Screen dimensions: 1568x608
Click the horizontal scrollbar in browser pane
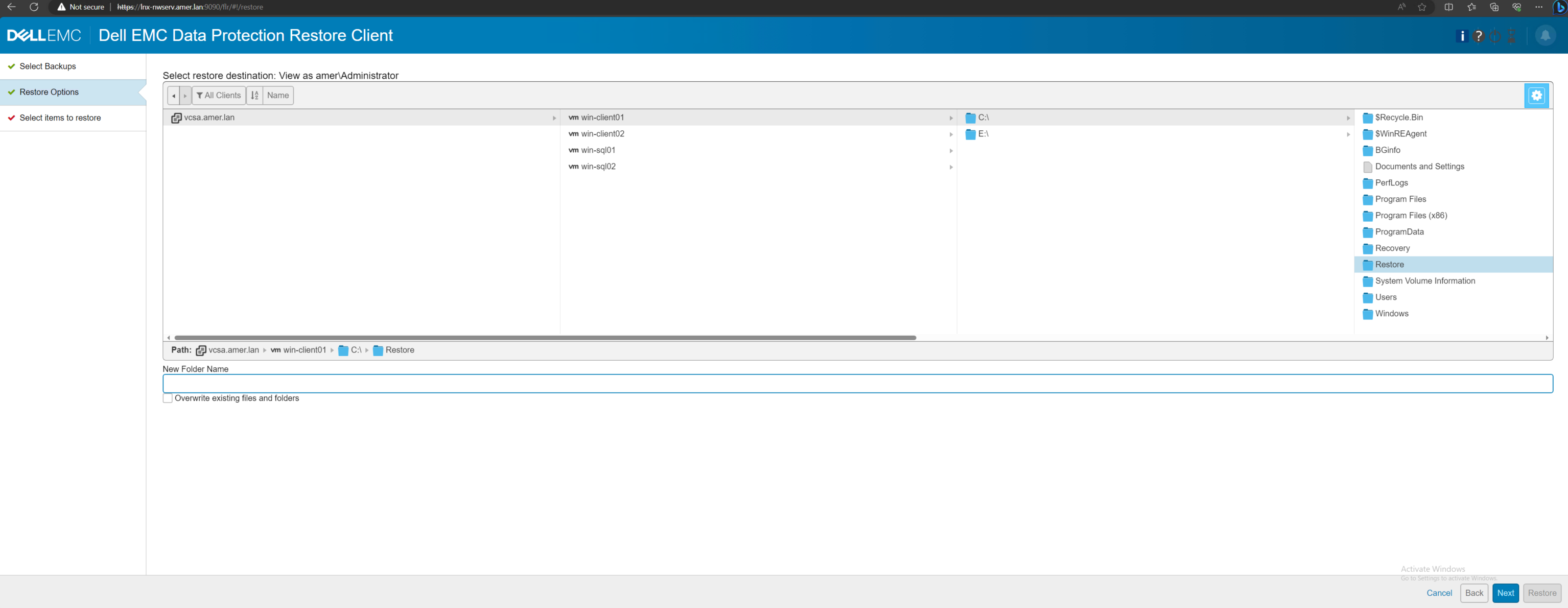545,338
